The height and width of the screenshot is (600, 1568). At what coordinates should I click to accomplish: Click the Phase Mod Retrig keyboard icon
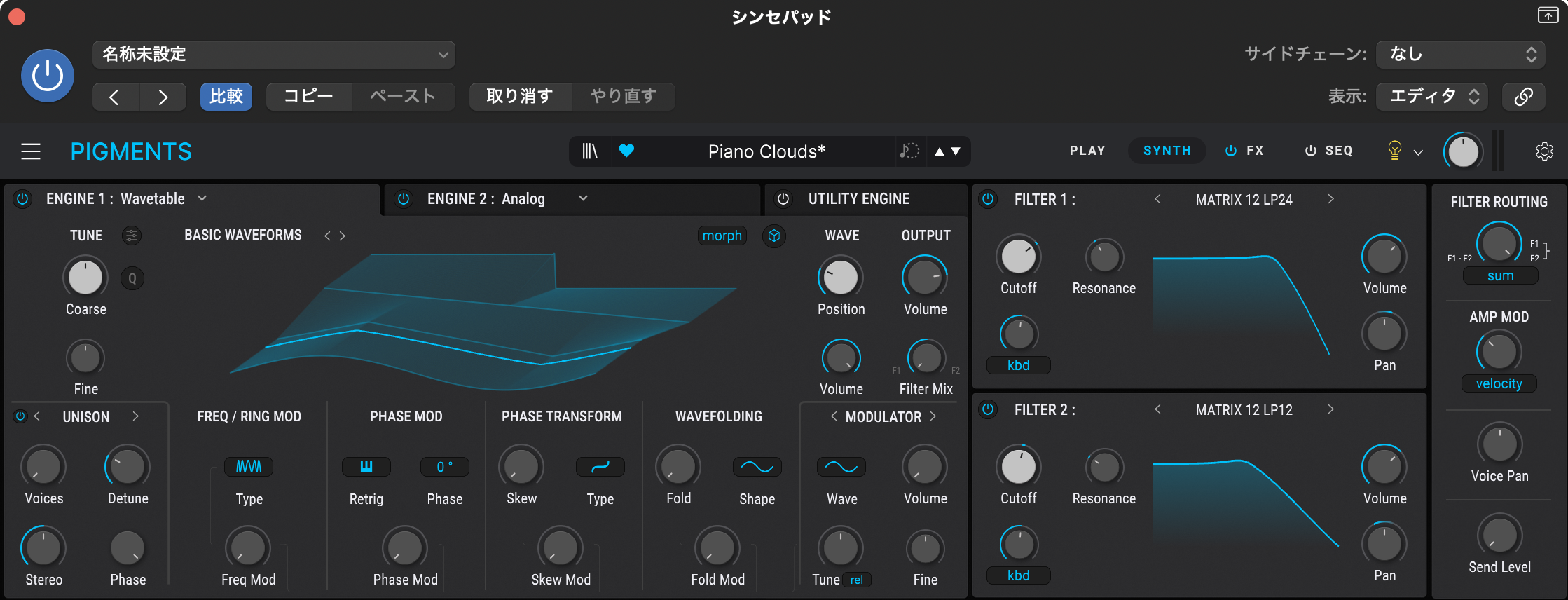[366, 467]
